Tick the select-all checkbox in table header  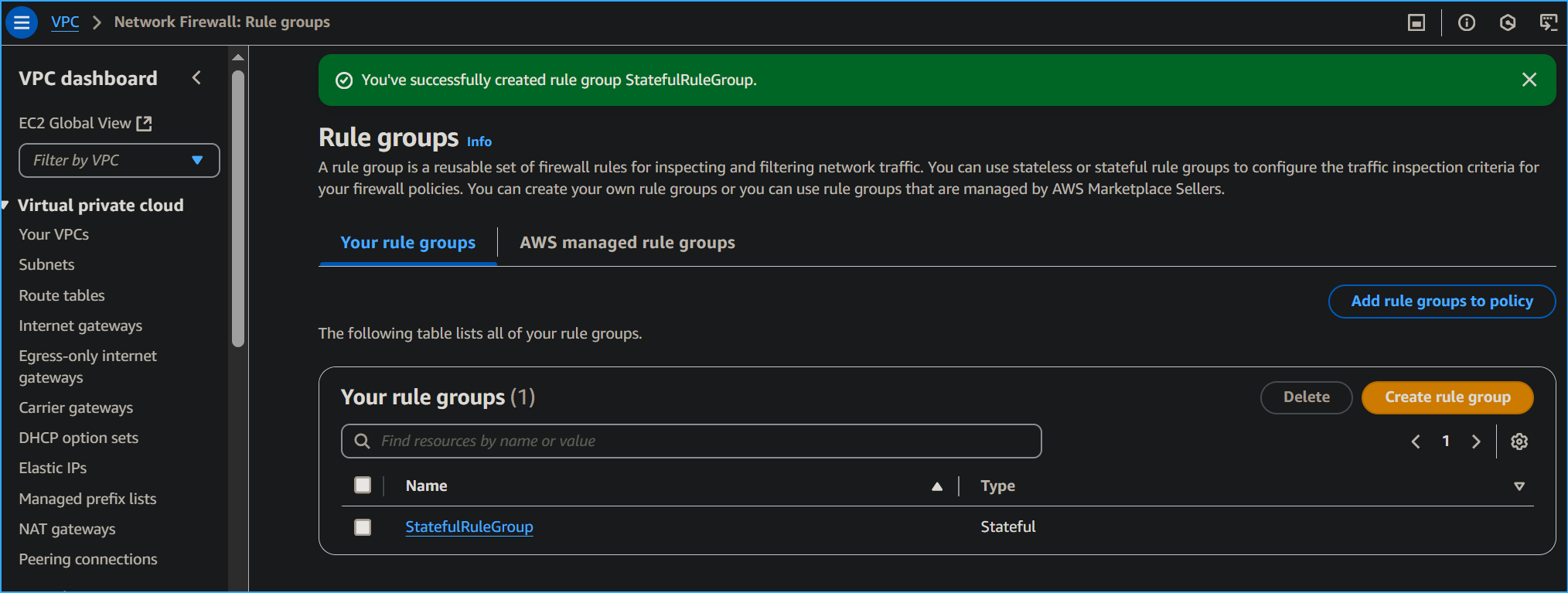pos(363,486)
